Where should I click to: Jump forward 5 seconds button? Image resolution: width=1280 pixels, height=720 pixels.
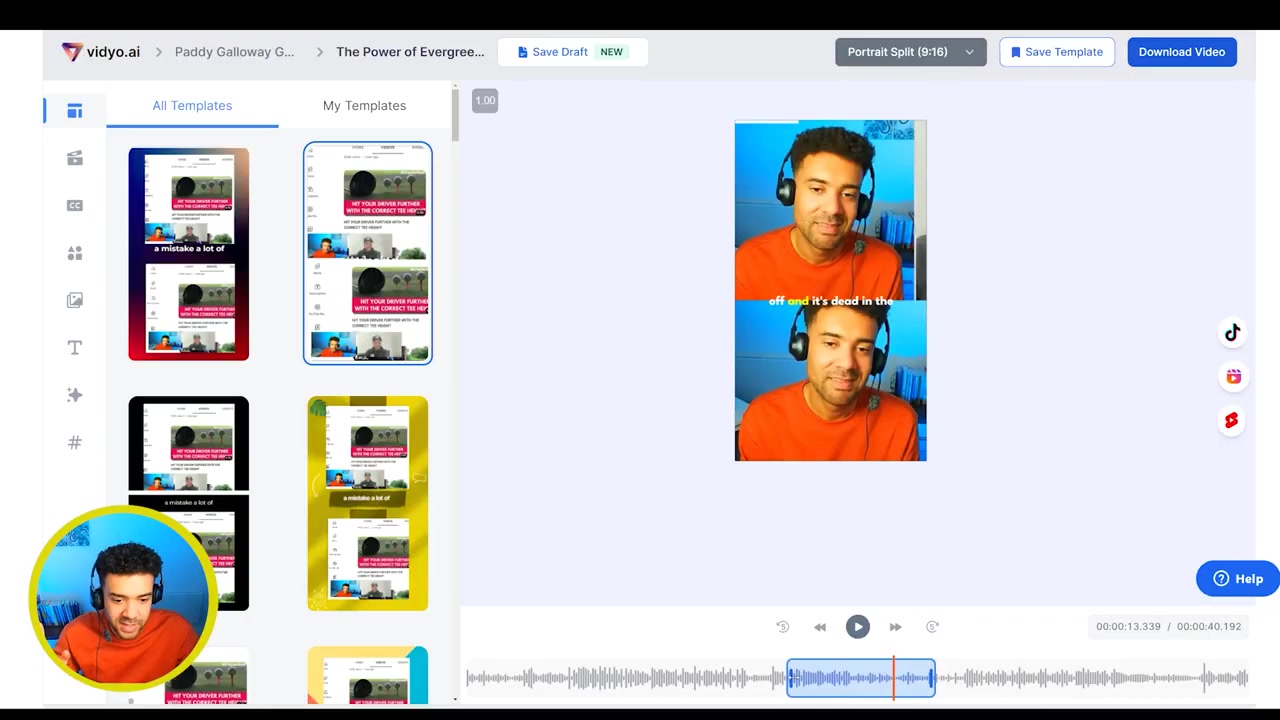932,627
